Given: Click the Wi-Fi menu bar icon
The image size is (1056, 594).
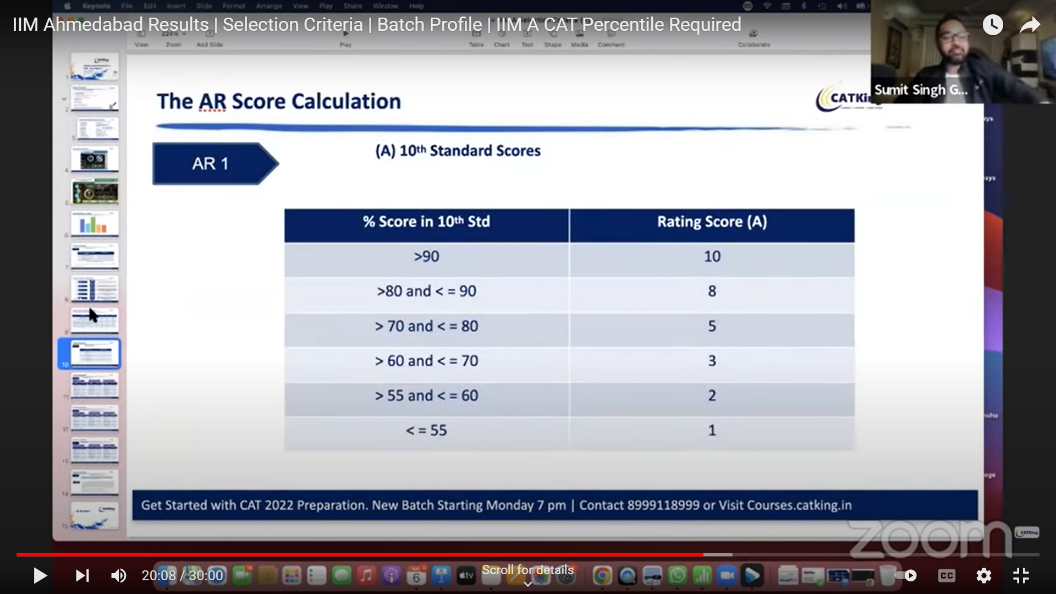Looking at the screenshot, I should pos(767,6).
